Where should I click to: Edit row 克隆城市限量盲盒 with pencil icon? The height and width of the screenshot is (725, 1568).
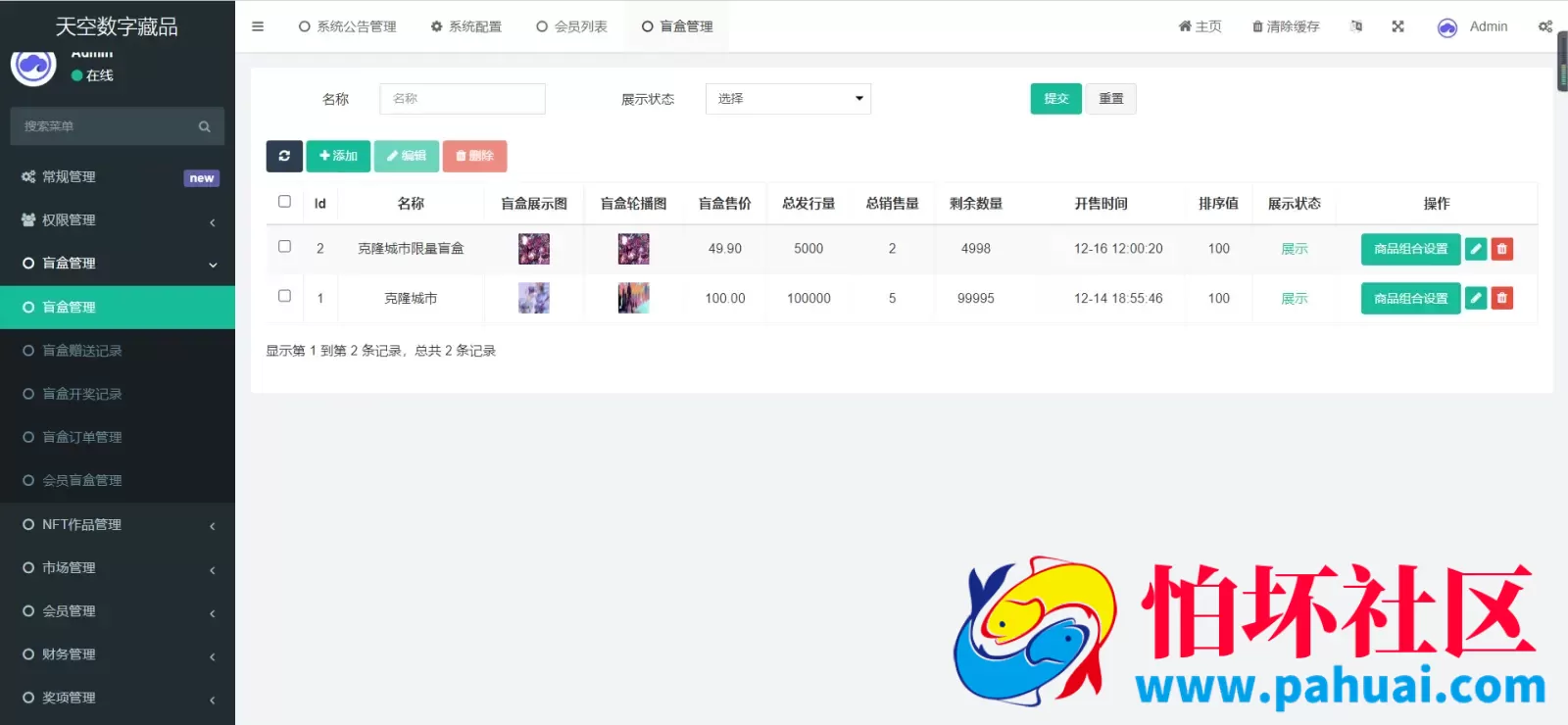tap(1476, 249)
